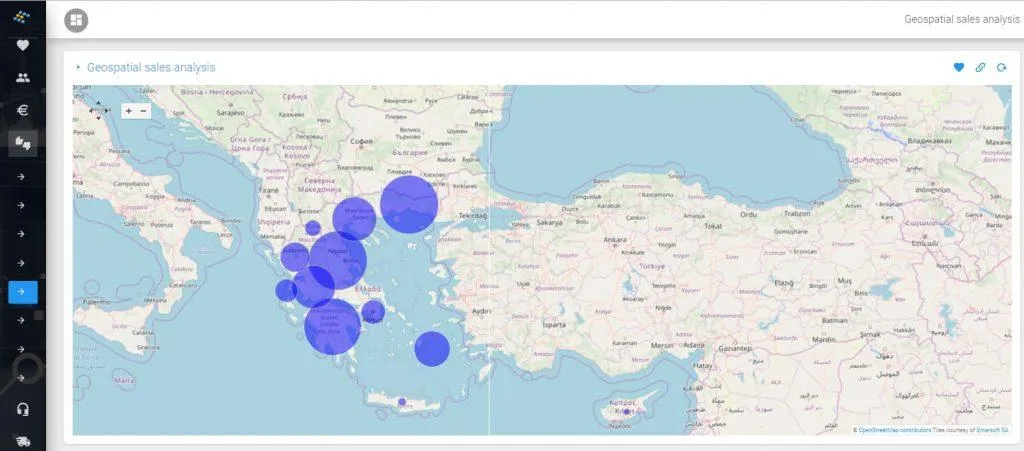Screen dimensions: 1024x451
Task: Open the heart favorites icon in sidebar
Action: point(22,46)
